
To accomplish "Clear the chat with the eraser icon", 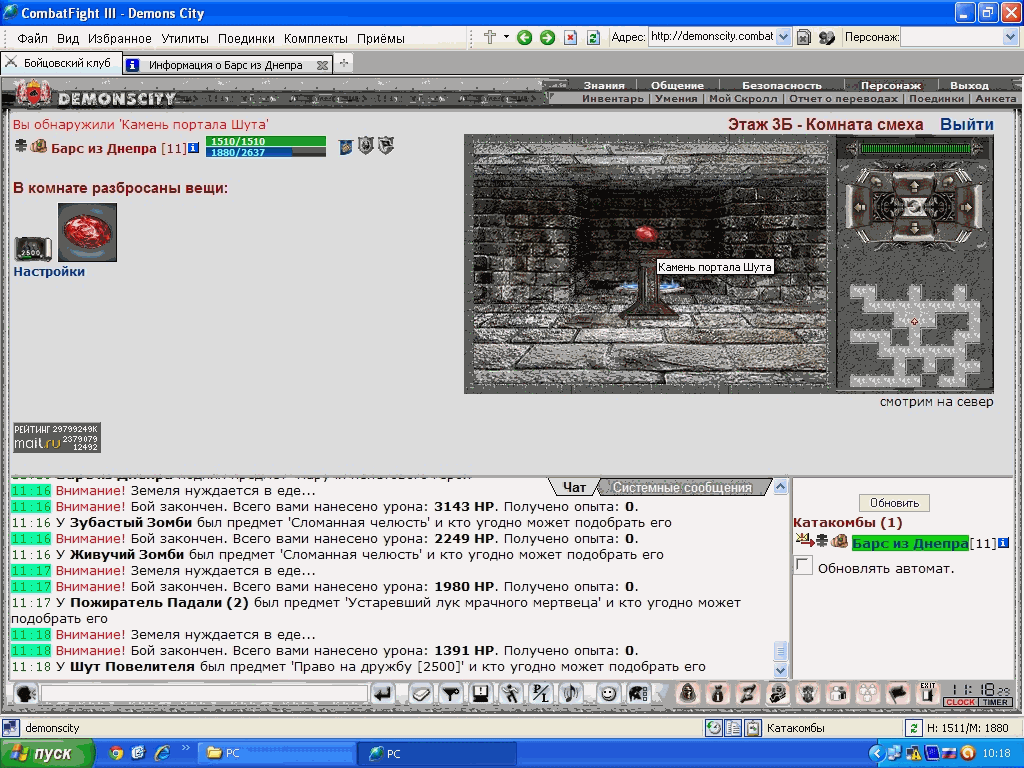I will pyautogui.click(x=421, y=694).
